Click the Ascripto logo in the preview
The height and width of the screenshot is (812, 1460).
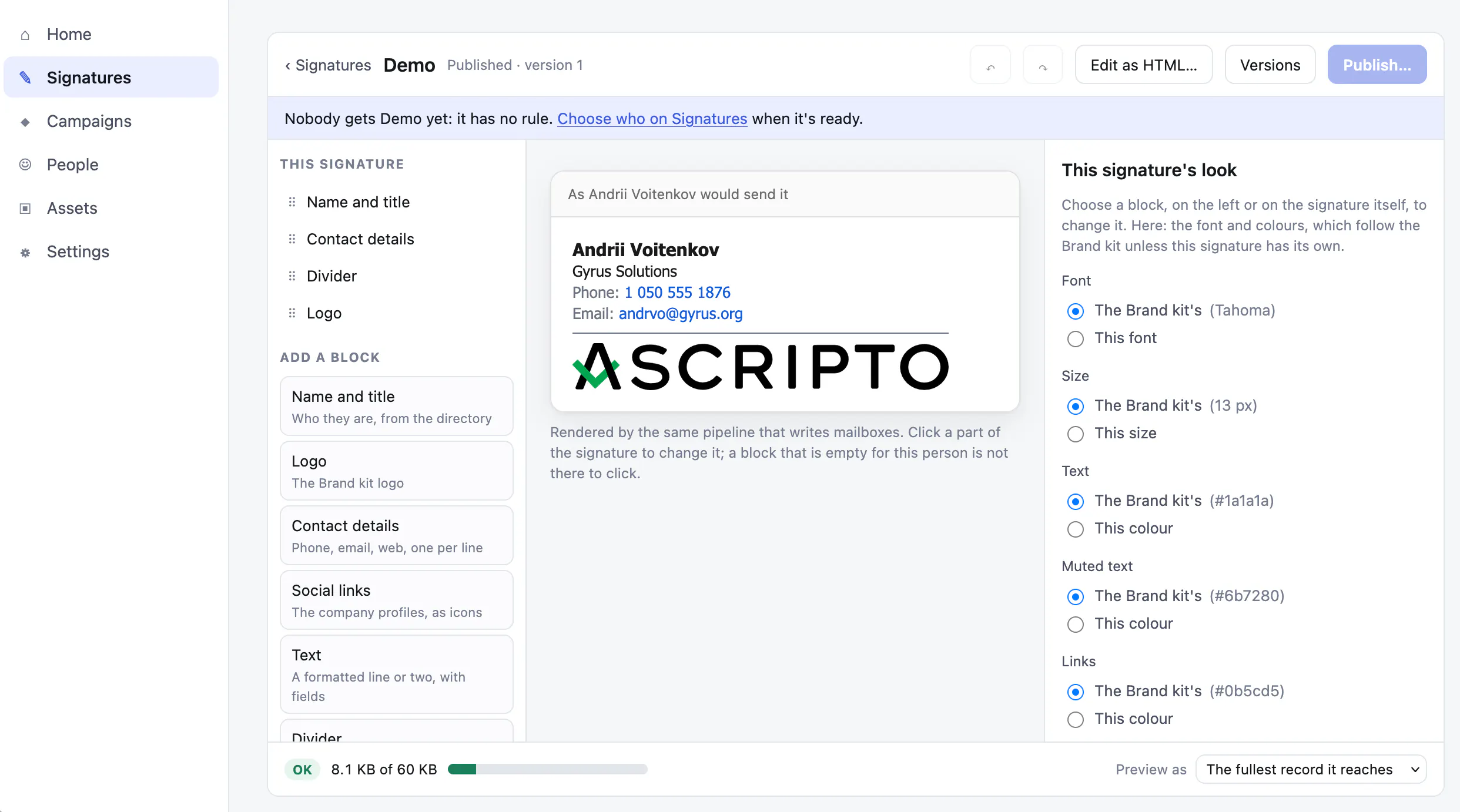click(761, 367)
